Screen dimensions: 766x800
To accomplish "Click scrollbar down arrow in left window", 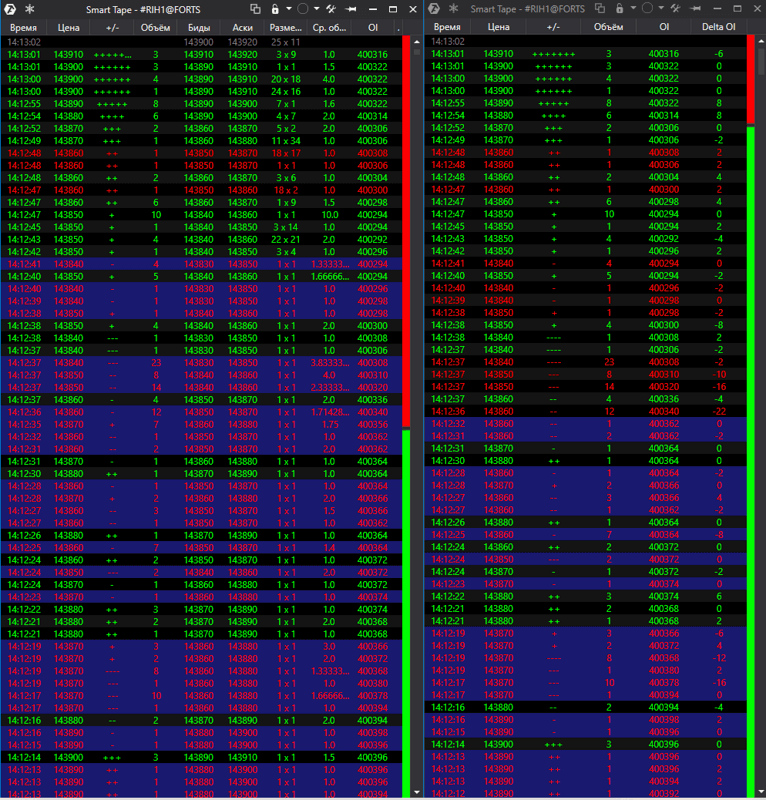I will [x=416, y=792].
